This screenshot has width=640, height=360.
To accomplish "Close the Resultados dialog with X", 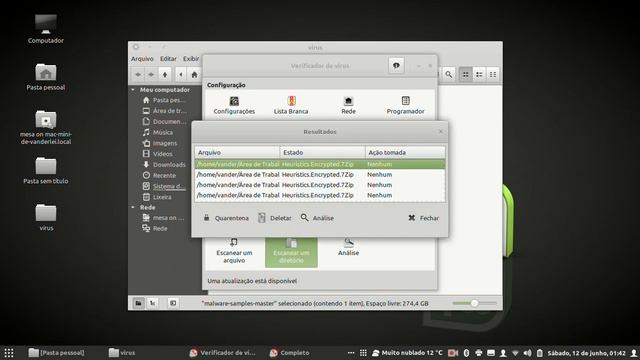I will tap(440, 131).
